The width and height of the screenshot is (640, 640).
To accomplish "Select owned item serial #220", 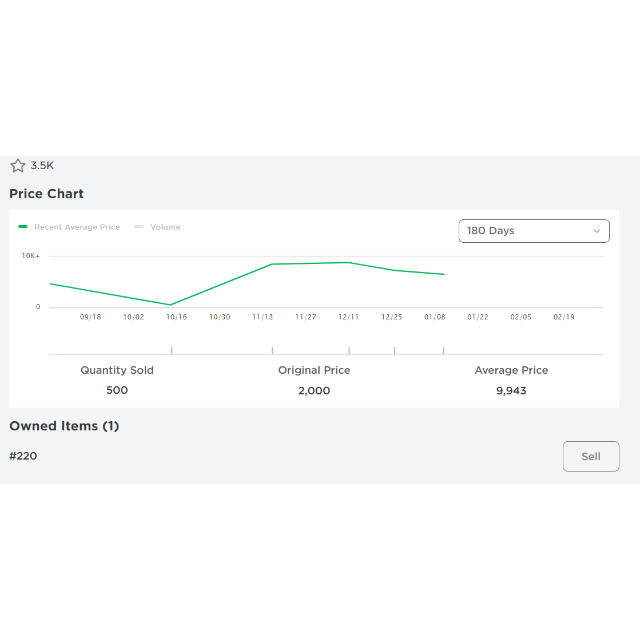I will (x=23, y=456).
